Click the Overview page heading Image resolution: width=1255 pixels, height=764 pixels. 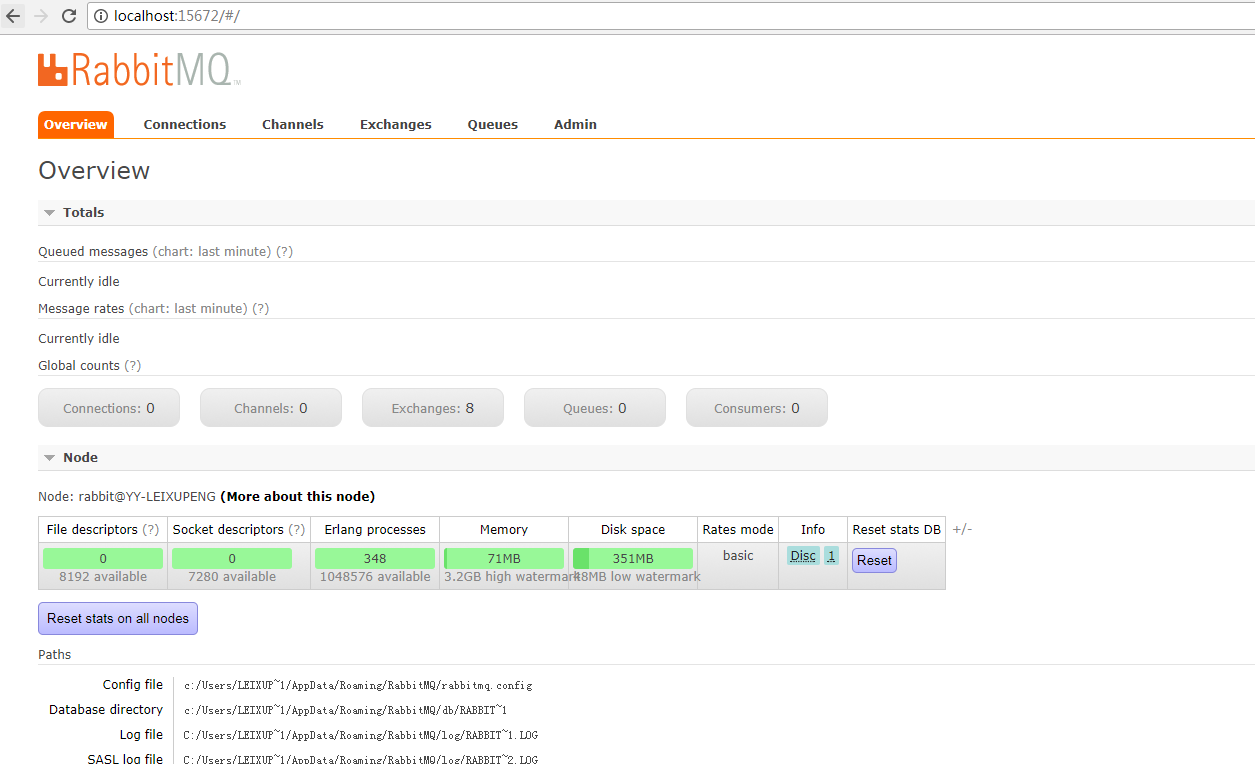[94, 171]
